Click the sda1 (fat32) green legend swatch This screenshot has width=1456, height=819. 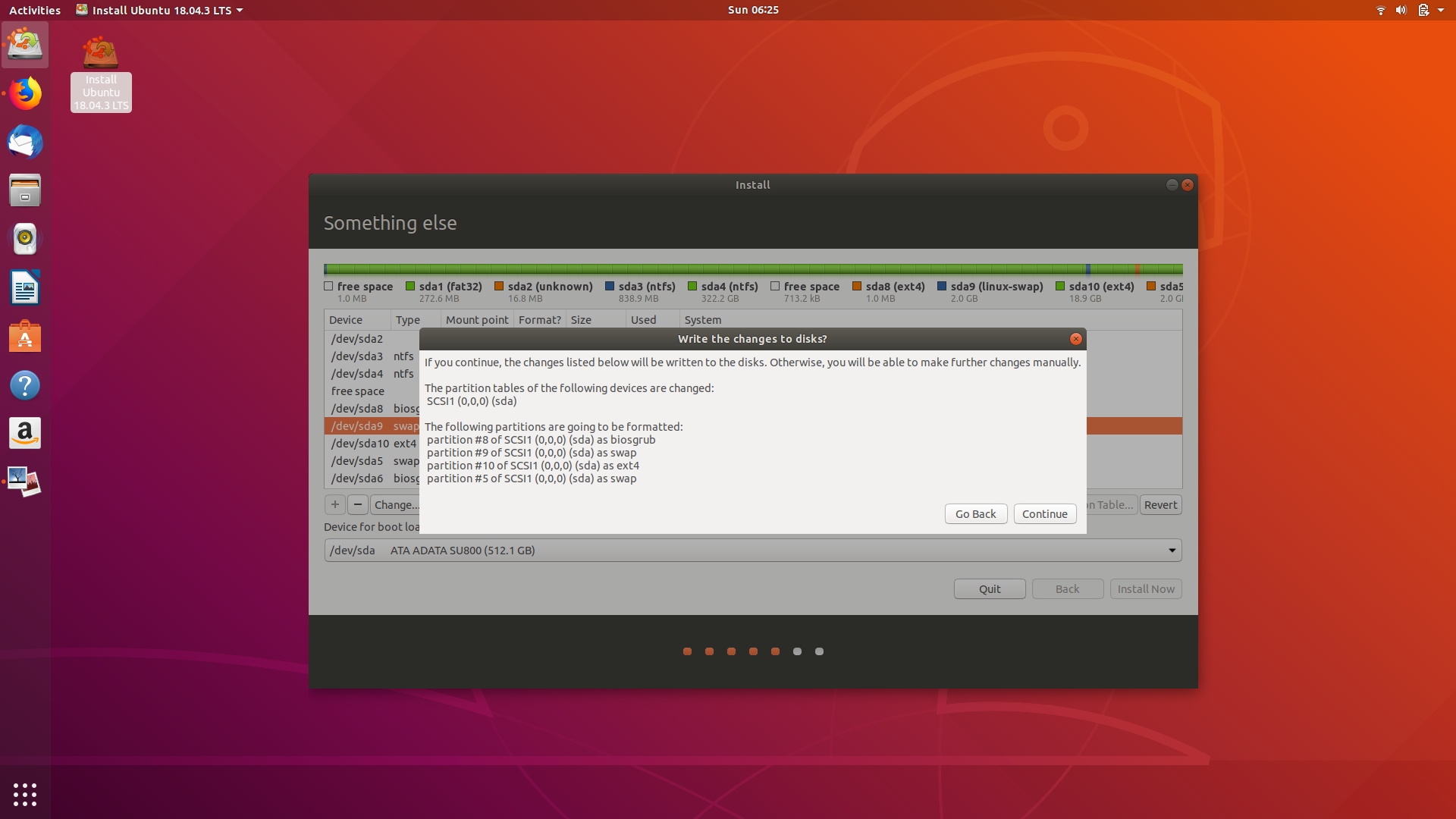tap(410, 286)
